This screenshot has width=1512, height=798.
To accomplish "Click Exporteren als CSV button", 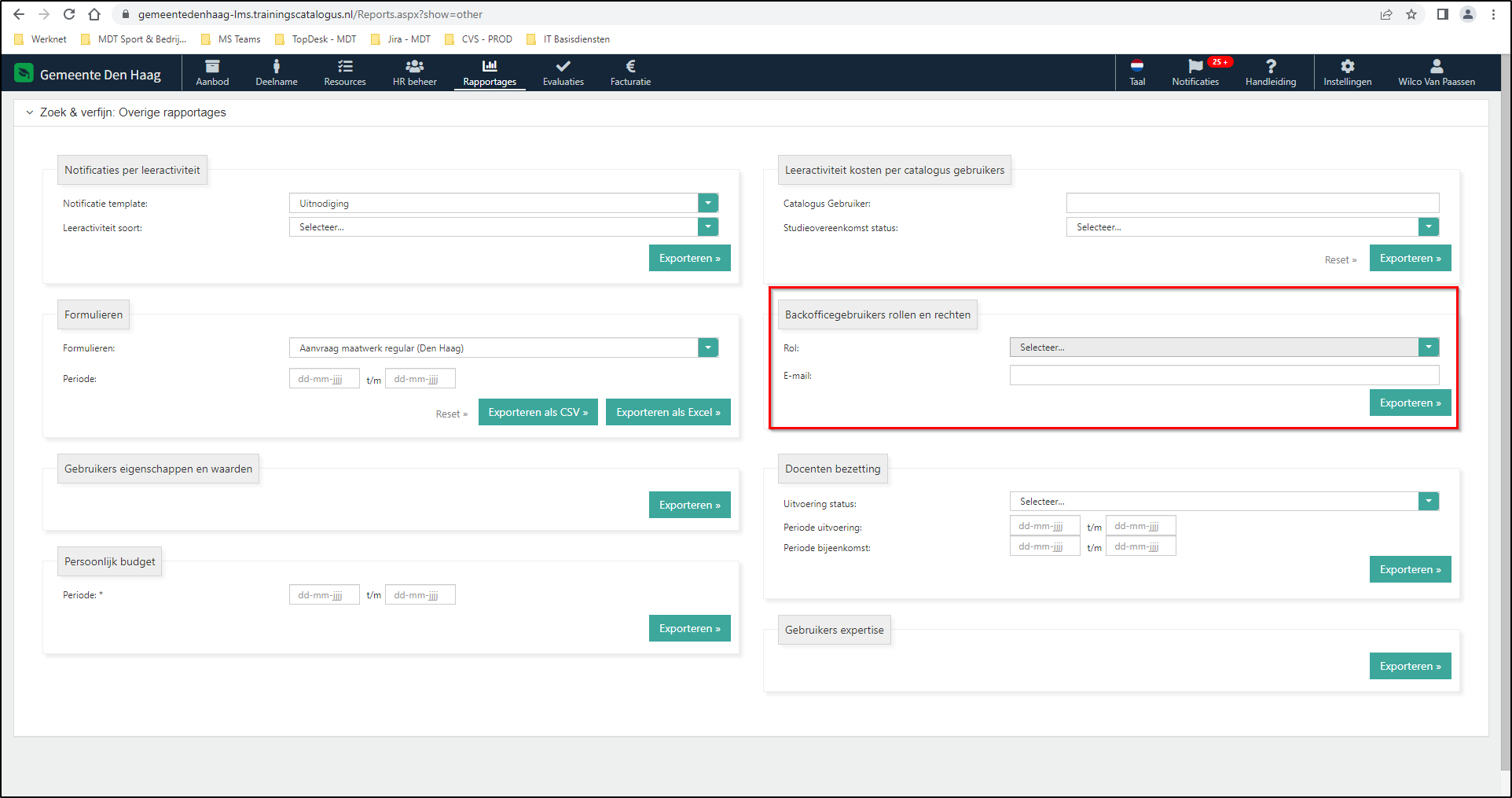I will point(538,413).
